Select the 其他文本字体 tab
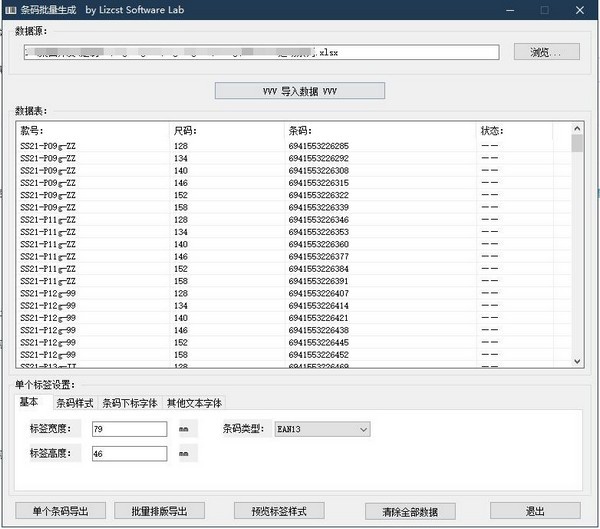 point(193,403)
